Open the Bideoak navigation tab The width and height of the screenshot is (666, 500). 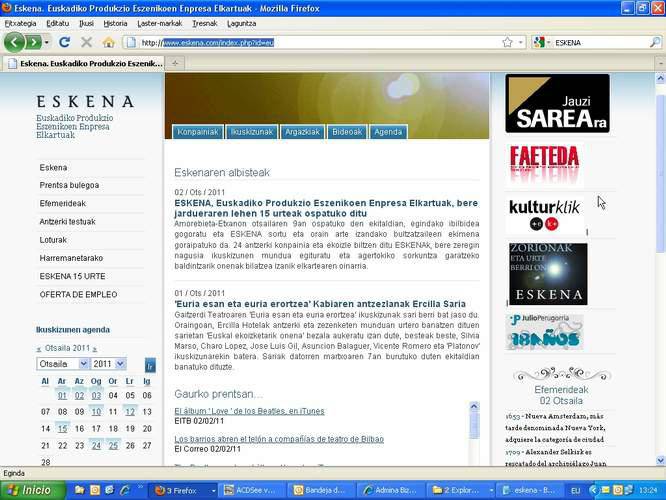(347, 132)
